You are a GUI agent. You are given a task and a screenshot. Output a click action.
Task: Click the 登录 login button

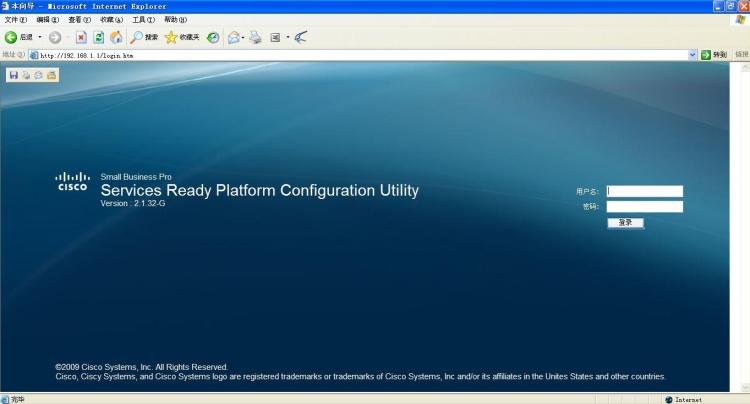point(626,223)
